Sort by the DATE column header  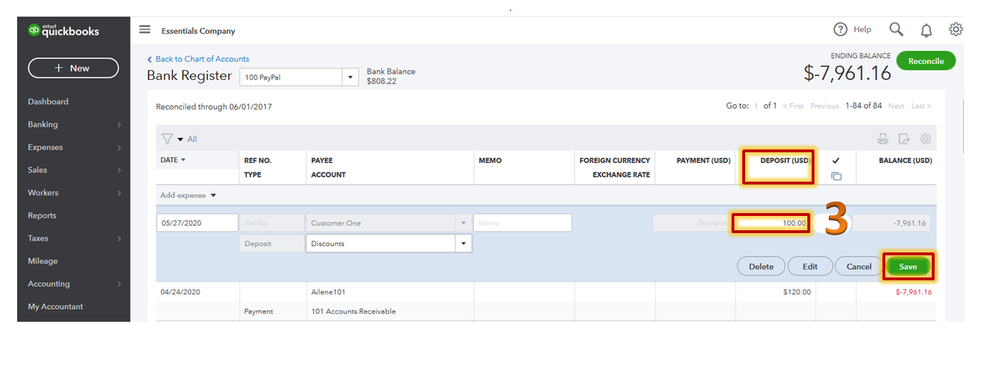173,160
